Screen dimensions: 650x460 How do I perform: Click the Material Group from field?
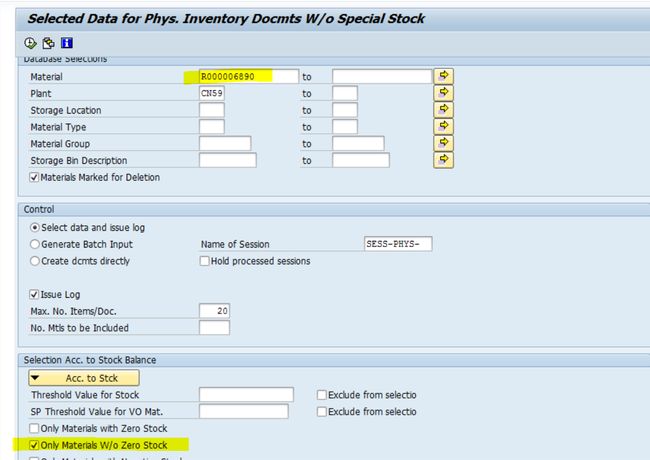(225, 144)
